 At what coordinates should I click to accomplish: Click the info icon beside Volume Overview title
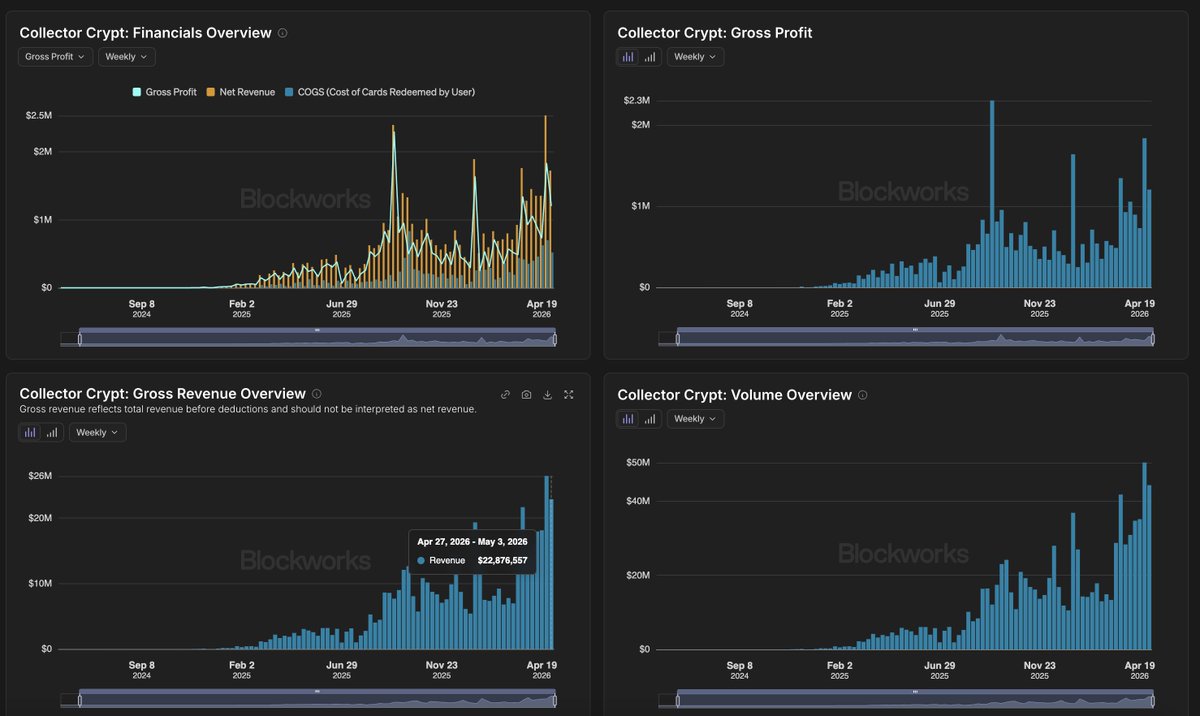863,395
